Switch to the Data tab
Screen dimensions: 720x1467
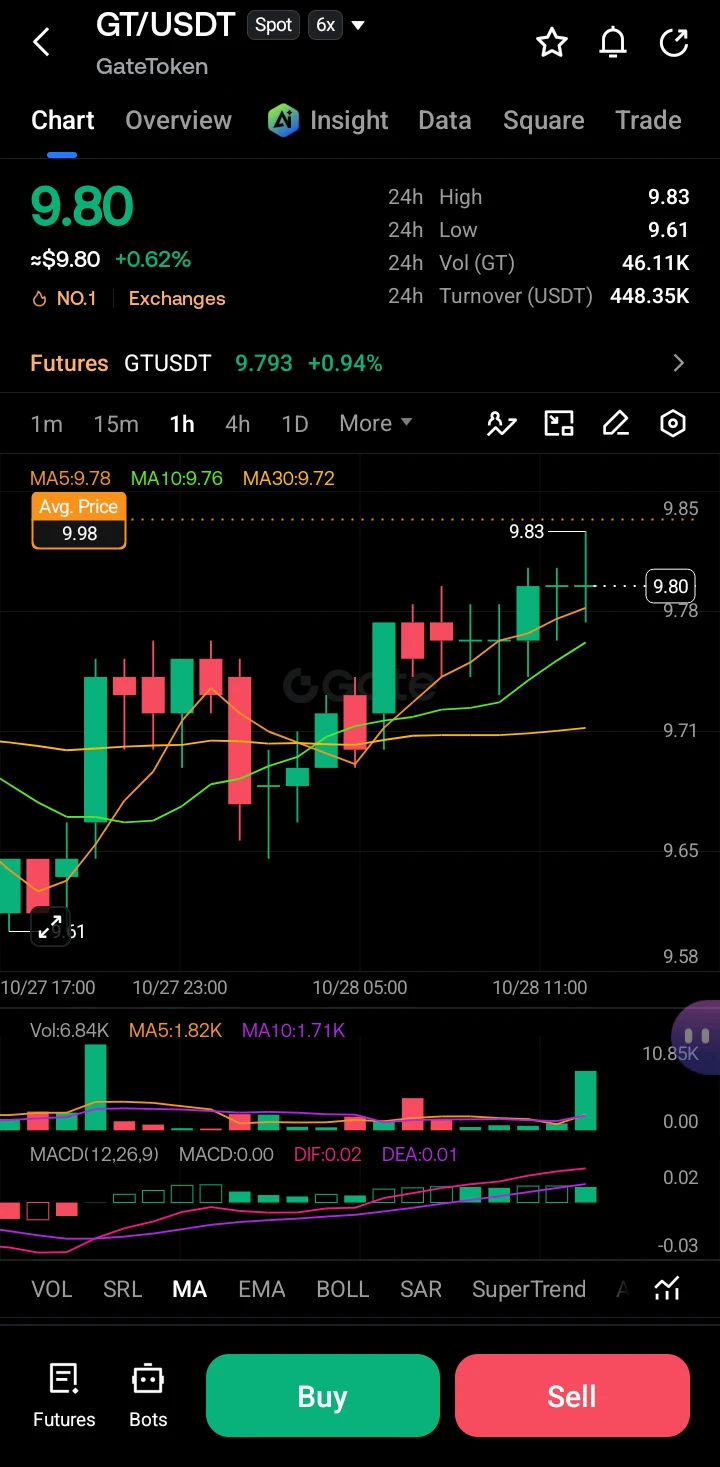pos(445,121)
